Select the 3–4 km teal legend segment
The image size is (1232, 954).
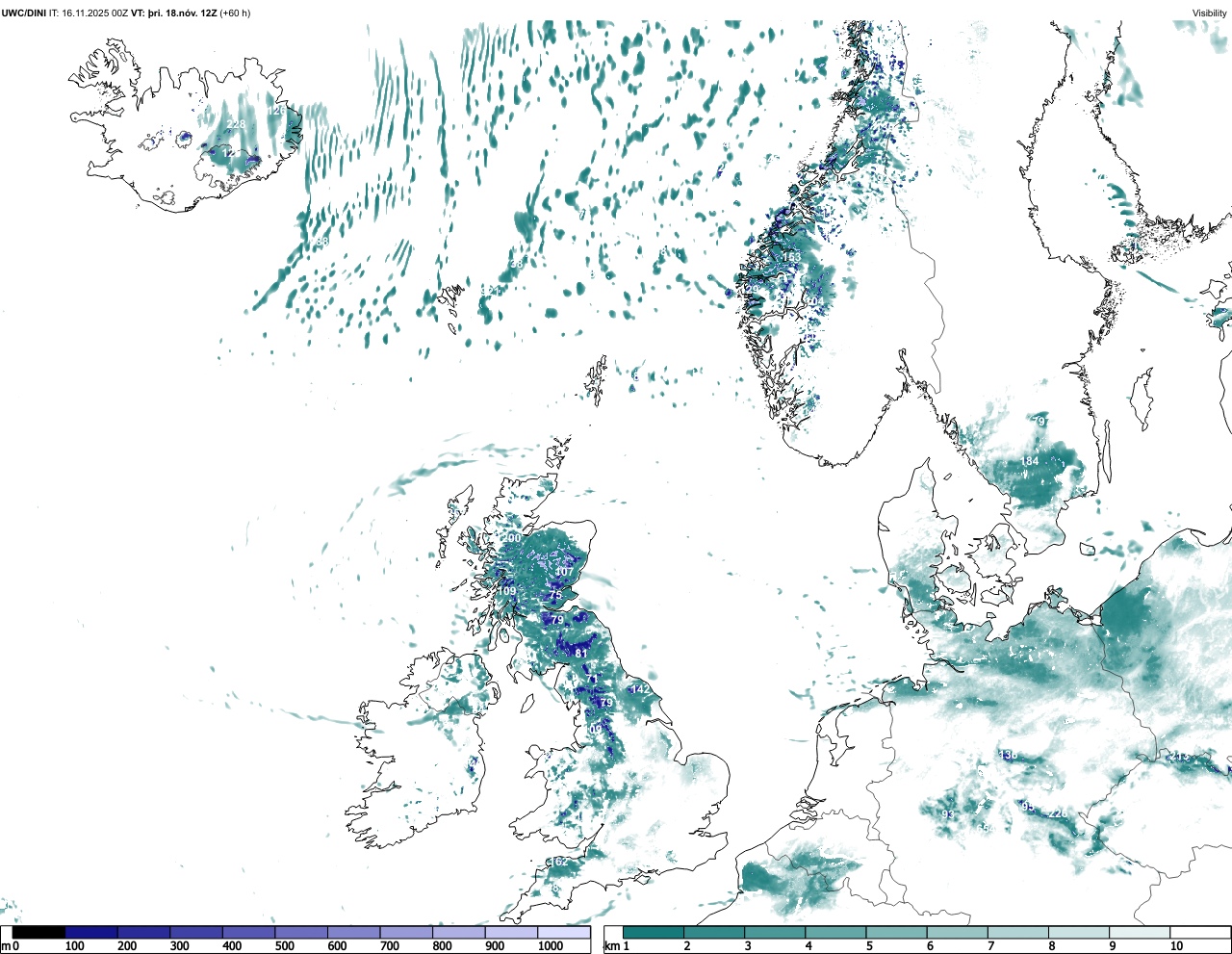coord(775,932)
